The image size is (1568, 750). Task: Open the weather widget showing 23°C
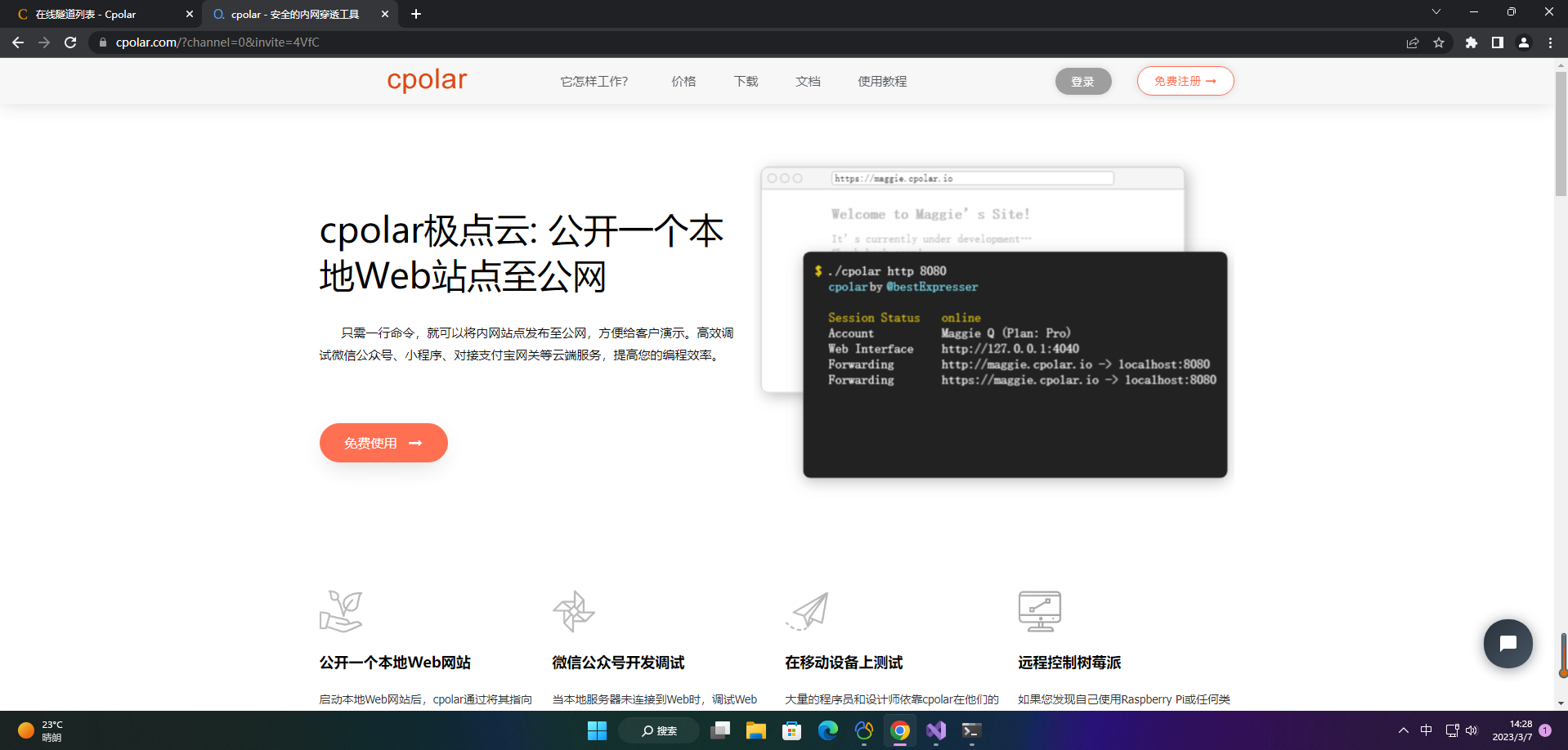click(x=41, y=730)
